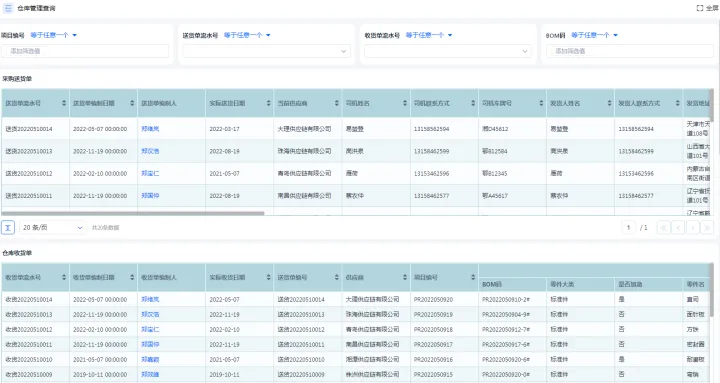Expand the 收货单流水号 value select box
The width and height of the screenshot is (720, 383).
point(449,51)
